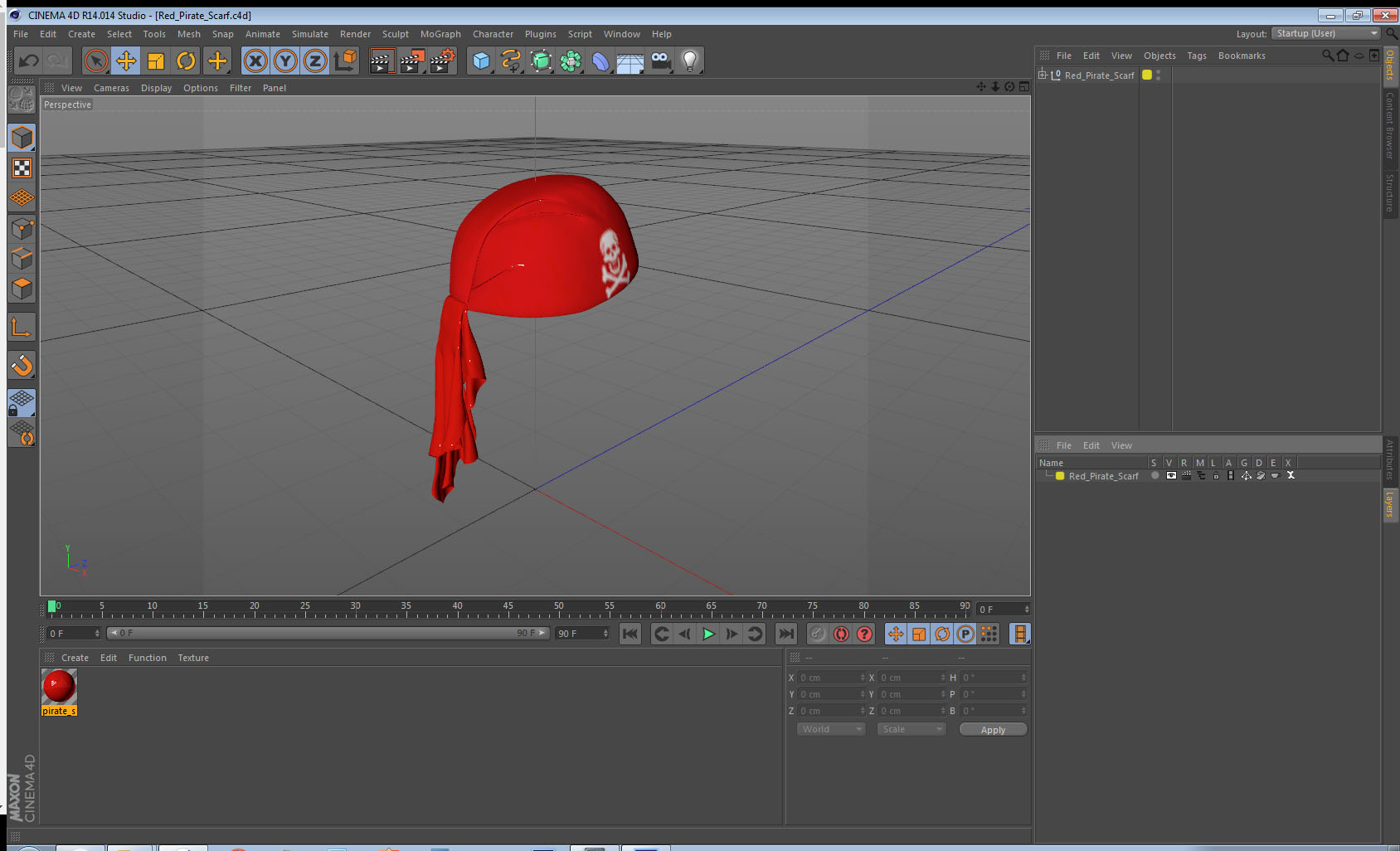Add a Camera object
The image size is (1400, 851).
[661, 61]
